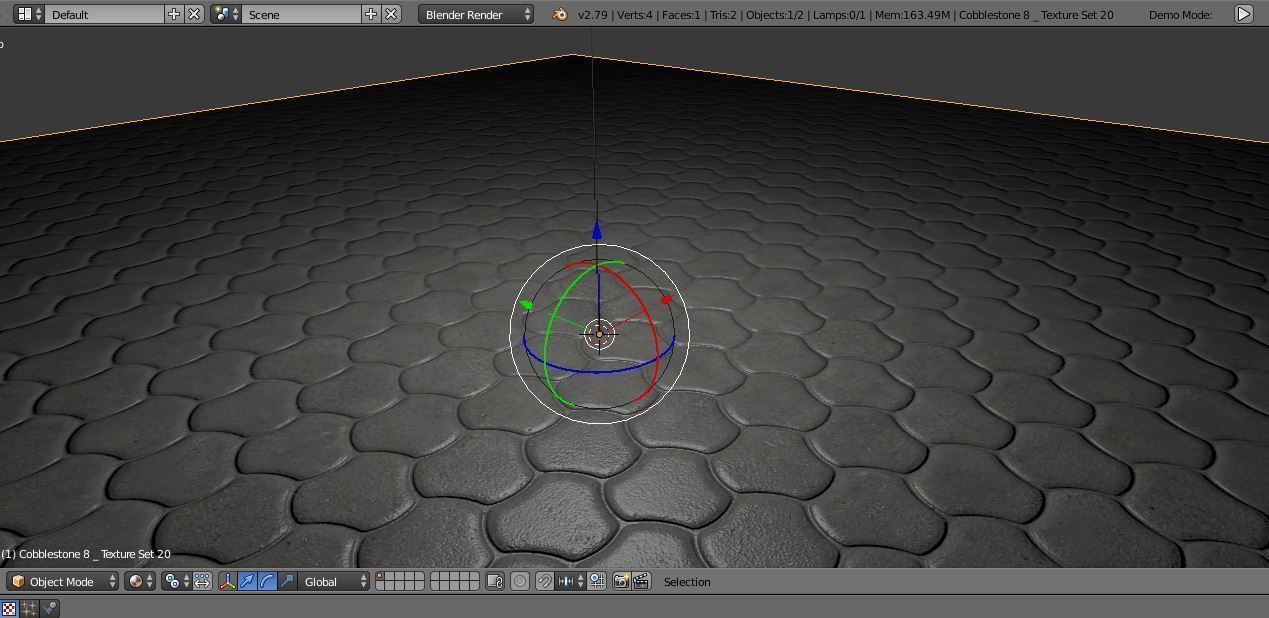
Task: Delete the current Scene
Action: pyautogui.click(x=391, y=14)
